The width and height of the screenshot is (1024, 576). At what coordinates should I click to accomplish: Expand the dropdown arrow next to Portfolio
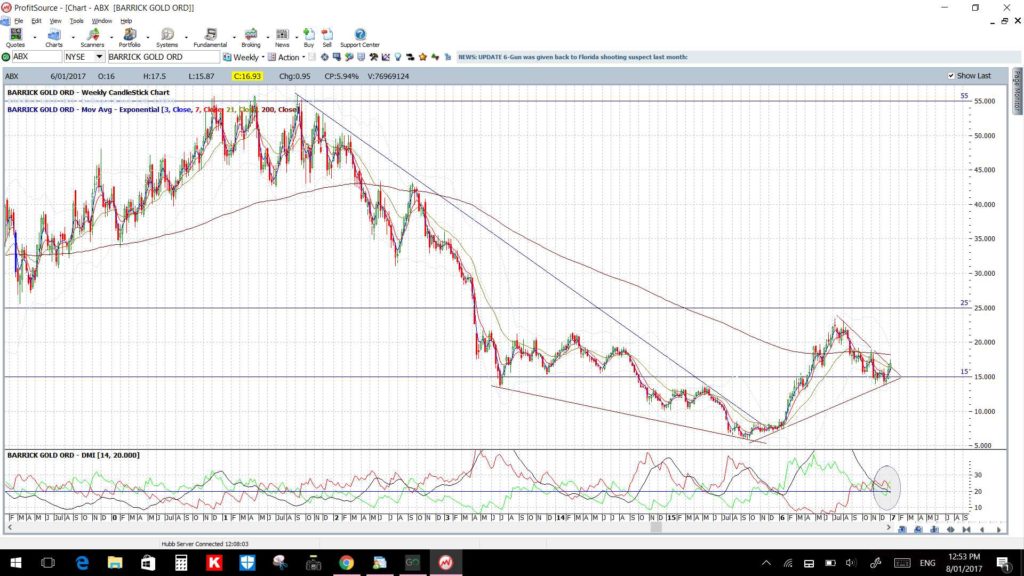(x=148, y=37)
